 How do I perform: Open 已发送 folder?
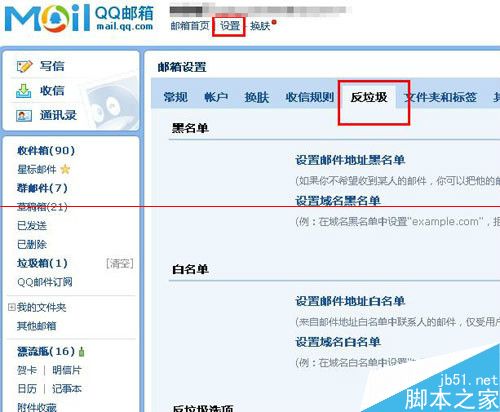(x=32, y=226)
